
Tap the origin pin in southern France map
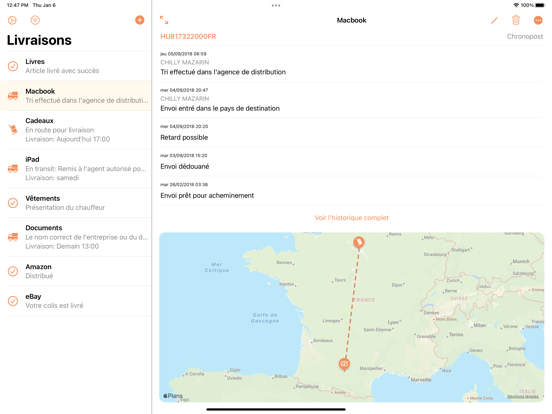(x=344, y=364)
